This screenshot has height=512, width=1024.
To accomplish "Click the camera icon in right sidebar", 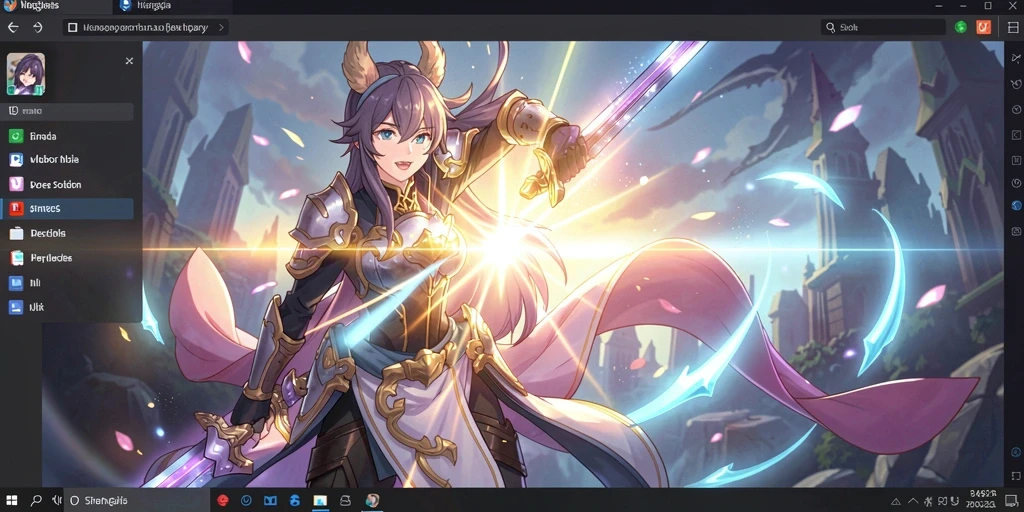I will (1016, 231).
